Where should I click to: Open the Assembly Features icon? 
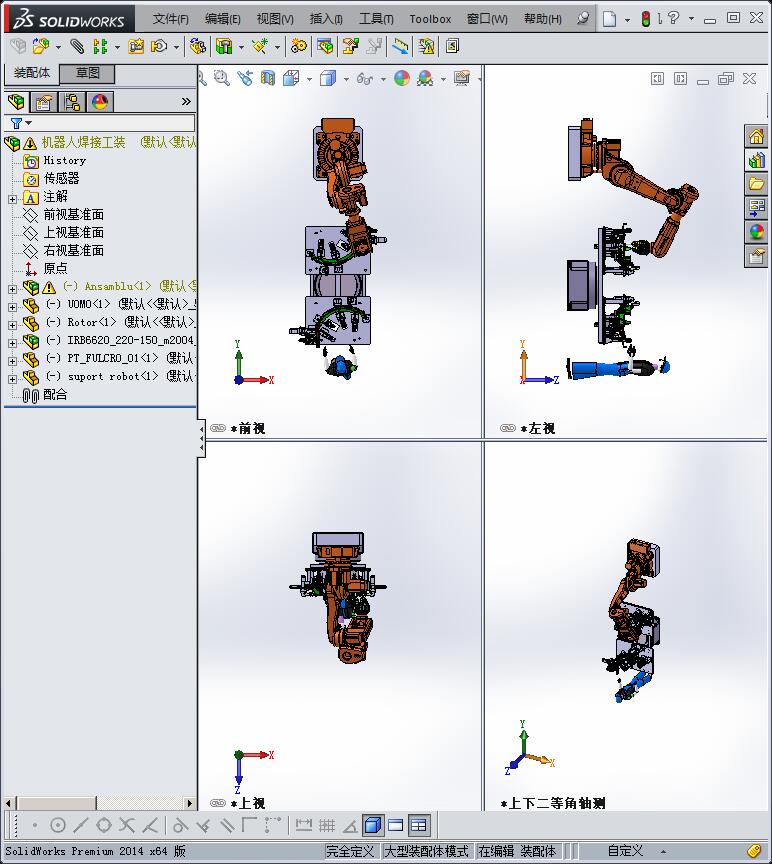[224, 46]
